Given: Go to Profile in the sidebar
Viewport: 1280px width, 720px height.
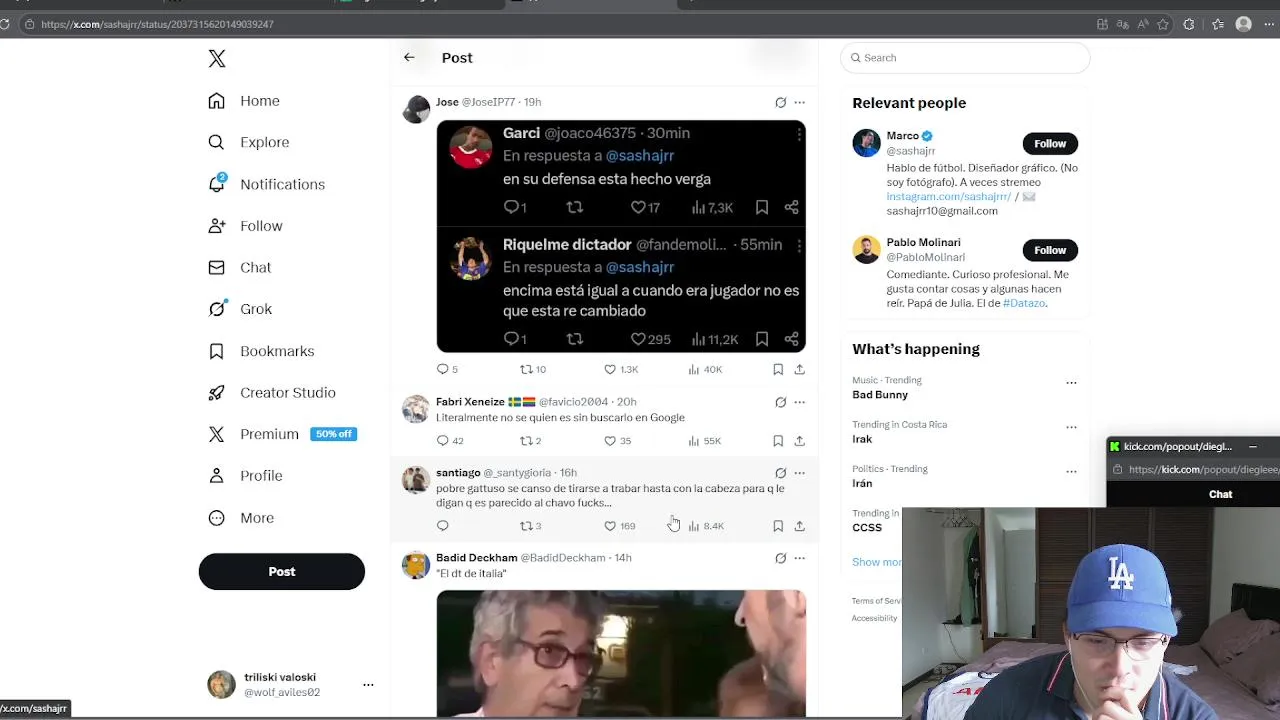Looking at the screenshot, I should (246, 476).
